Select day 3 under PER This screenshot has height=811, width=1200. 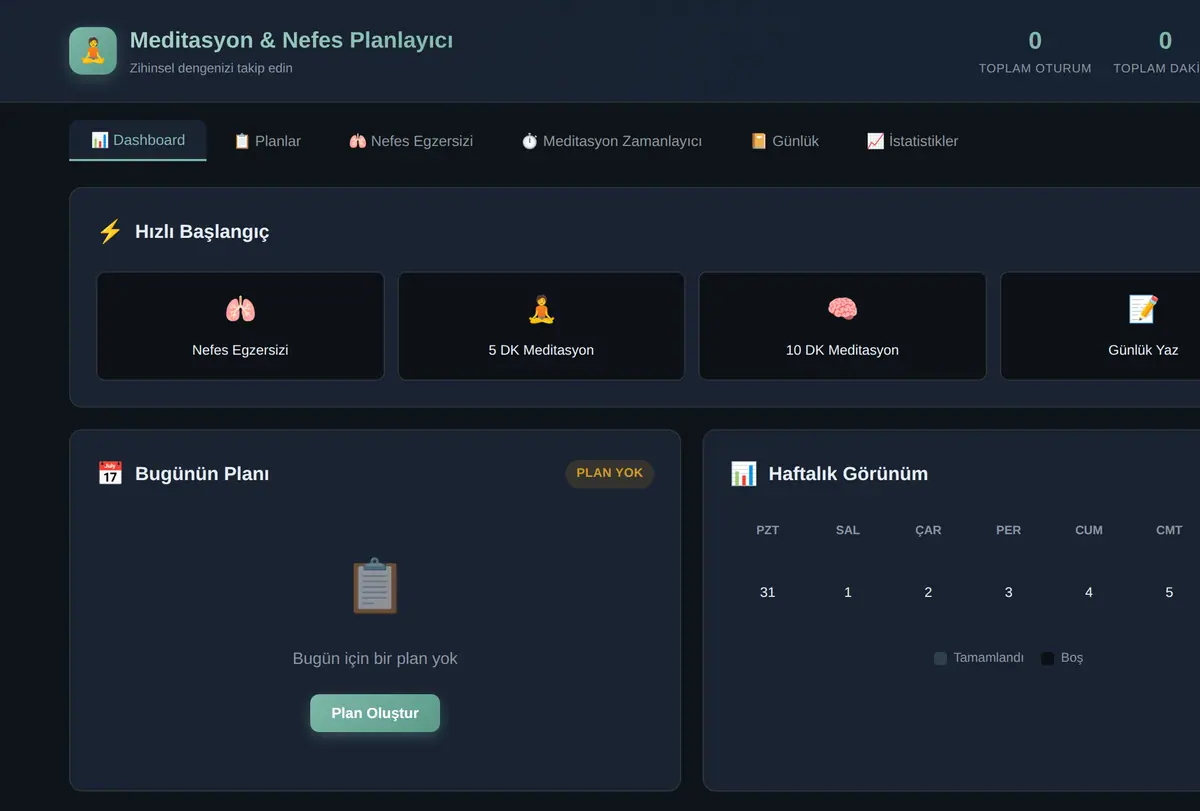pyautogui.click(x=1008, y=592)
